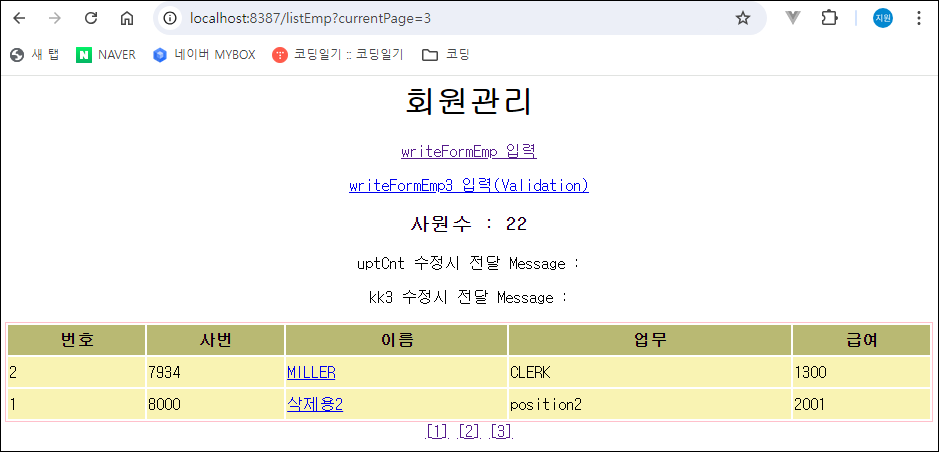Select the CLERK job cell
This screenshot has height=452, width=939.
click(650, 372)
